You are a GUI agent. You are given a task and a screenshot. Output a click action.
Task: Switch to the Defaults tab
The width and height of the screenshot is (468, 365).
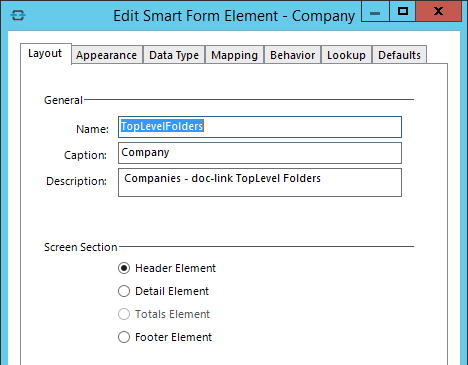point(399,55)
